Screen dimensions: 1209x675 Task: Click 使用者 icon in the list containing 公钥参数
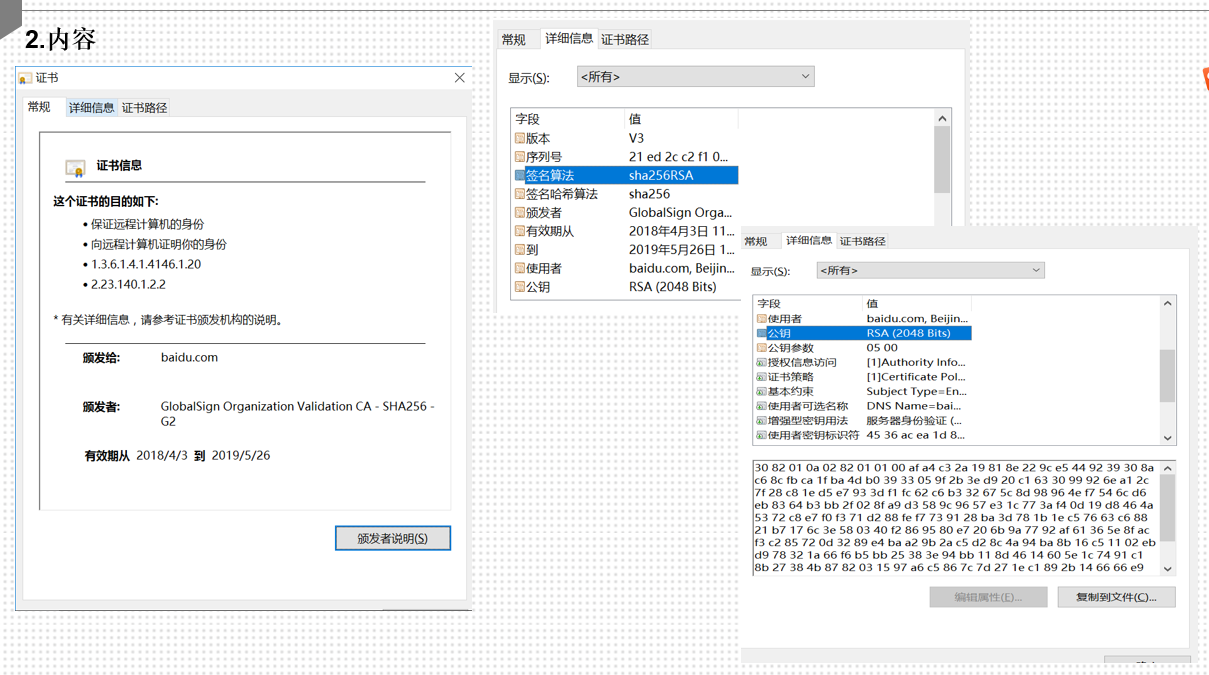click(x=762, y=318)
